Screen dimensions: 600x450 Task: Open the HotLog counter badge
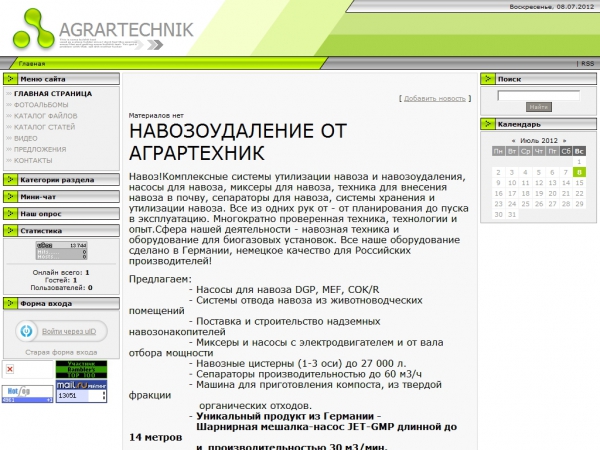pos(27,394)
